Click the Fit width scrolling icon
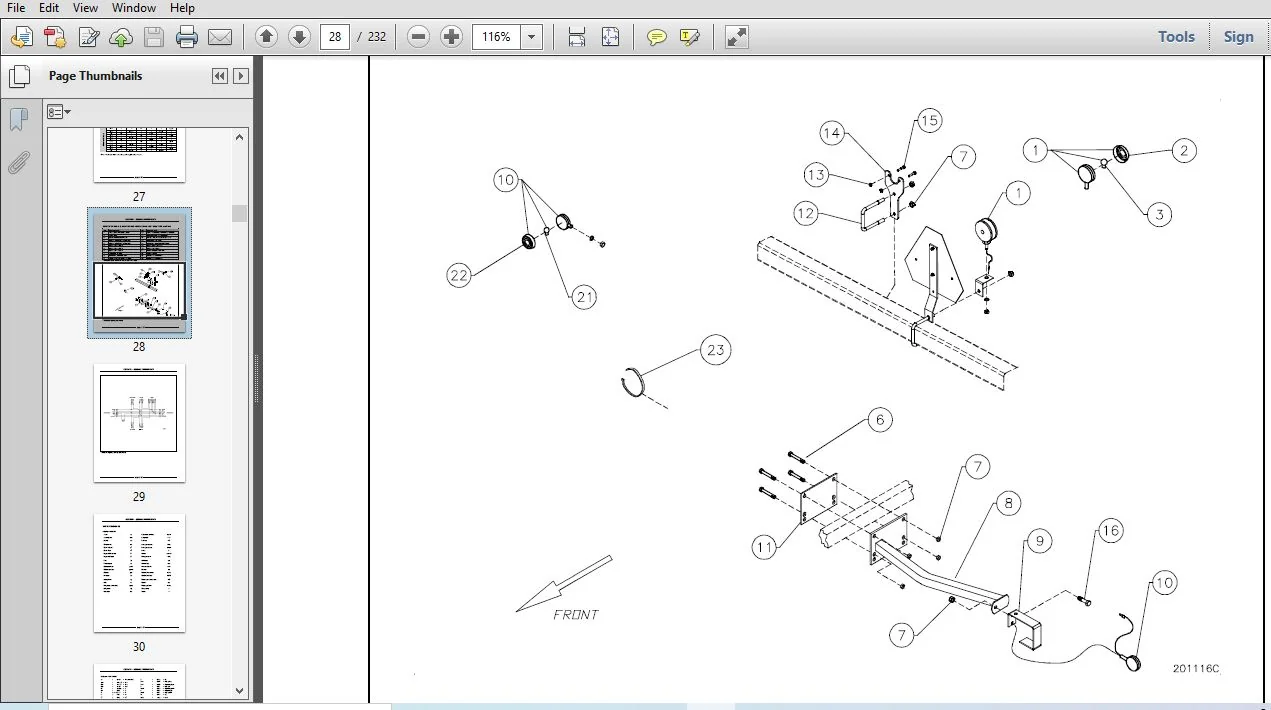Image resolution: width=1271 pixels, height=710 pixels. pyautogui.click(x=577, y=37)
